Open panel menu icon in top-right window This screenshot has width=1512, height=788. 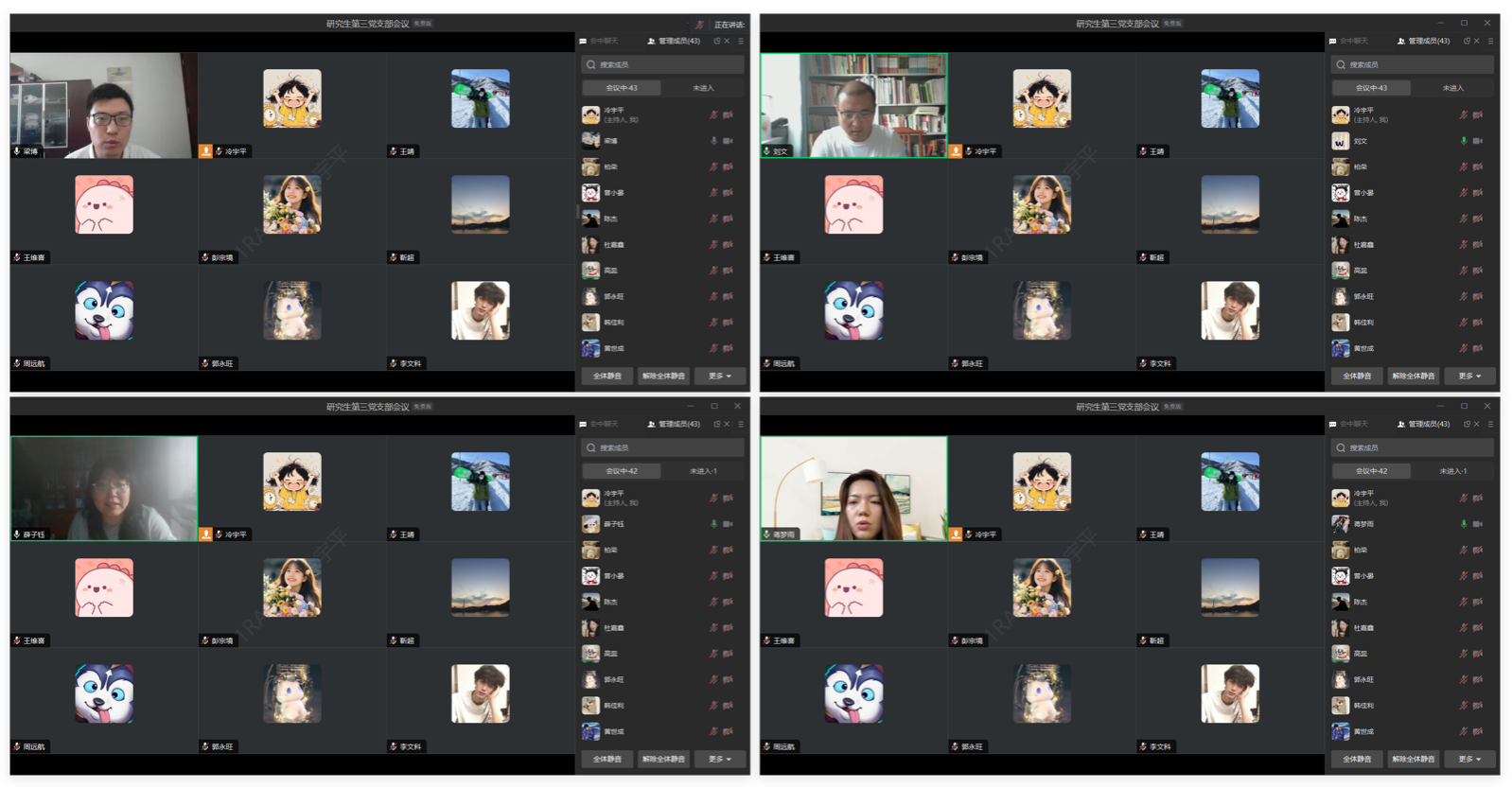click(1490, 41)
